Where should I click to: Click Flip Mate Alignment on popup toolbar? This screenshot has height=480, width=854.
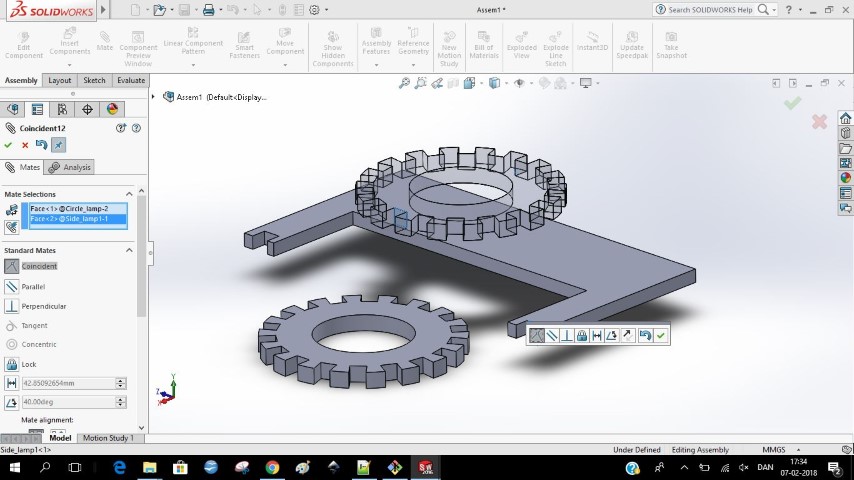pos(627,336)
